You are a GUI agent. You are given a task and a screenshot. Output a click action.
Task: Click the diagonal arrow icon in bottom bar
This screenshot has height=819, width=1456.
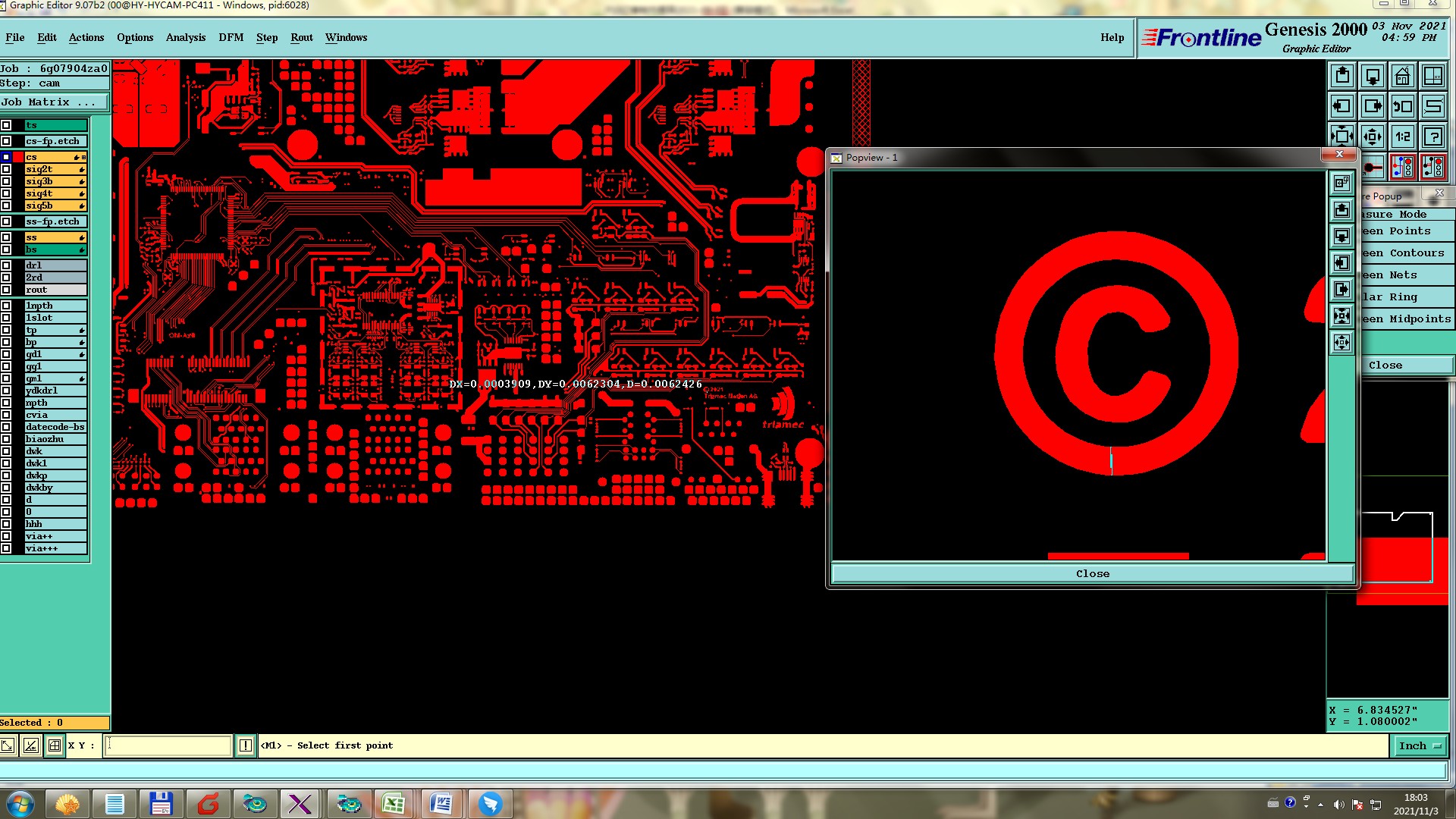[x=8, y=745]
